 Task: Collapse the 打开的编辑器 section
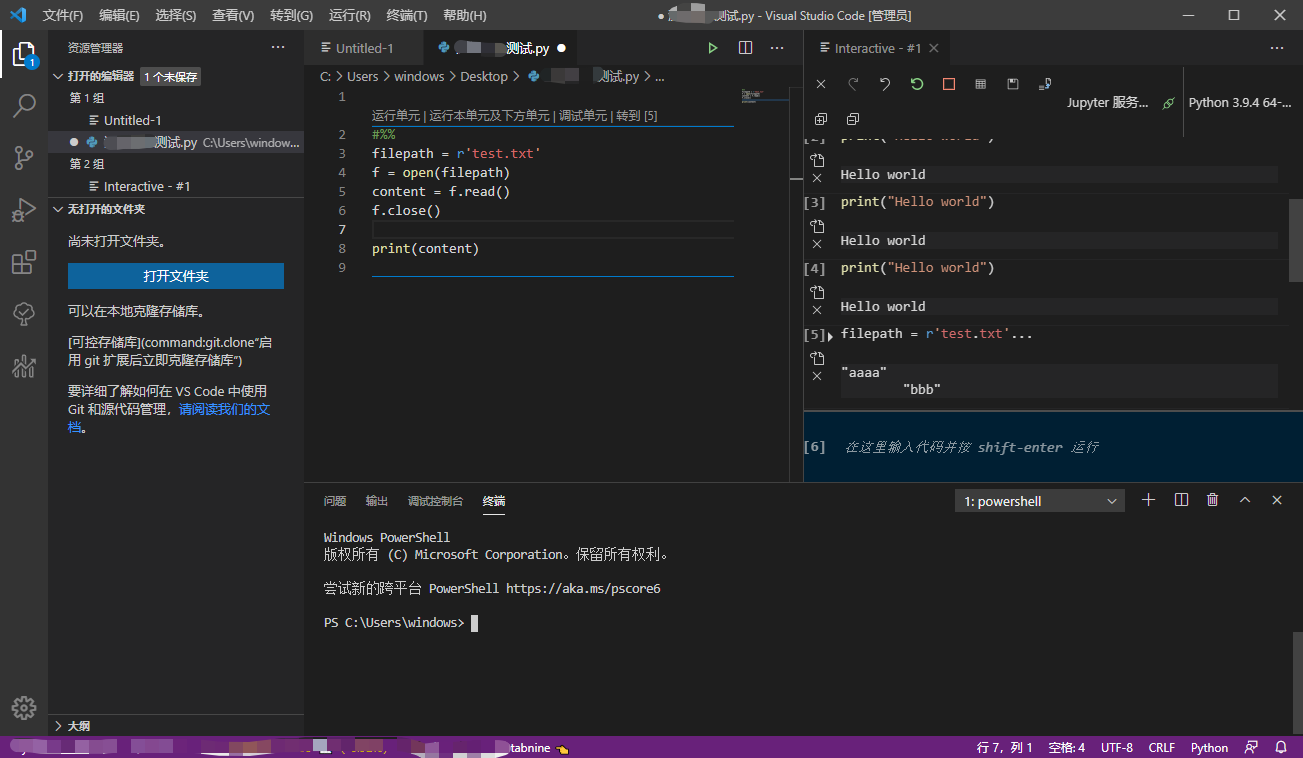click(x=59, y=76)
